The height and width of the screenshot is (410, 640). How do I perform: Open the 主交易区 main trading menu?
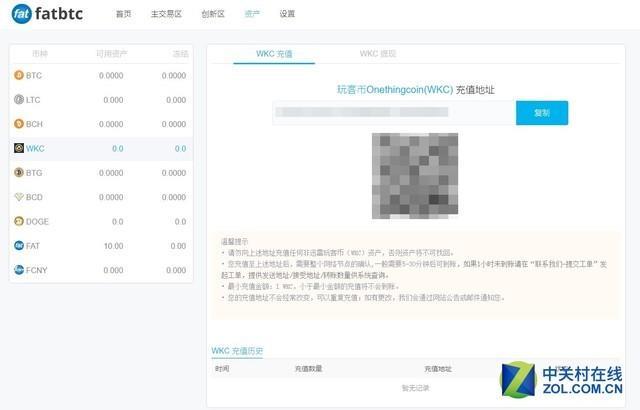click(166, 14)
